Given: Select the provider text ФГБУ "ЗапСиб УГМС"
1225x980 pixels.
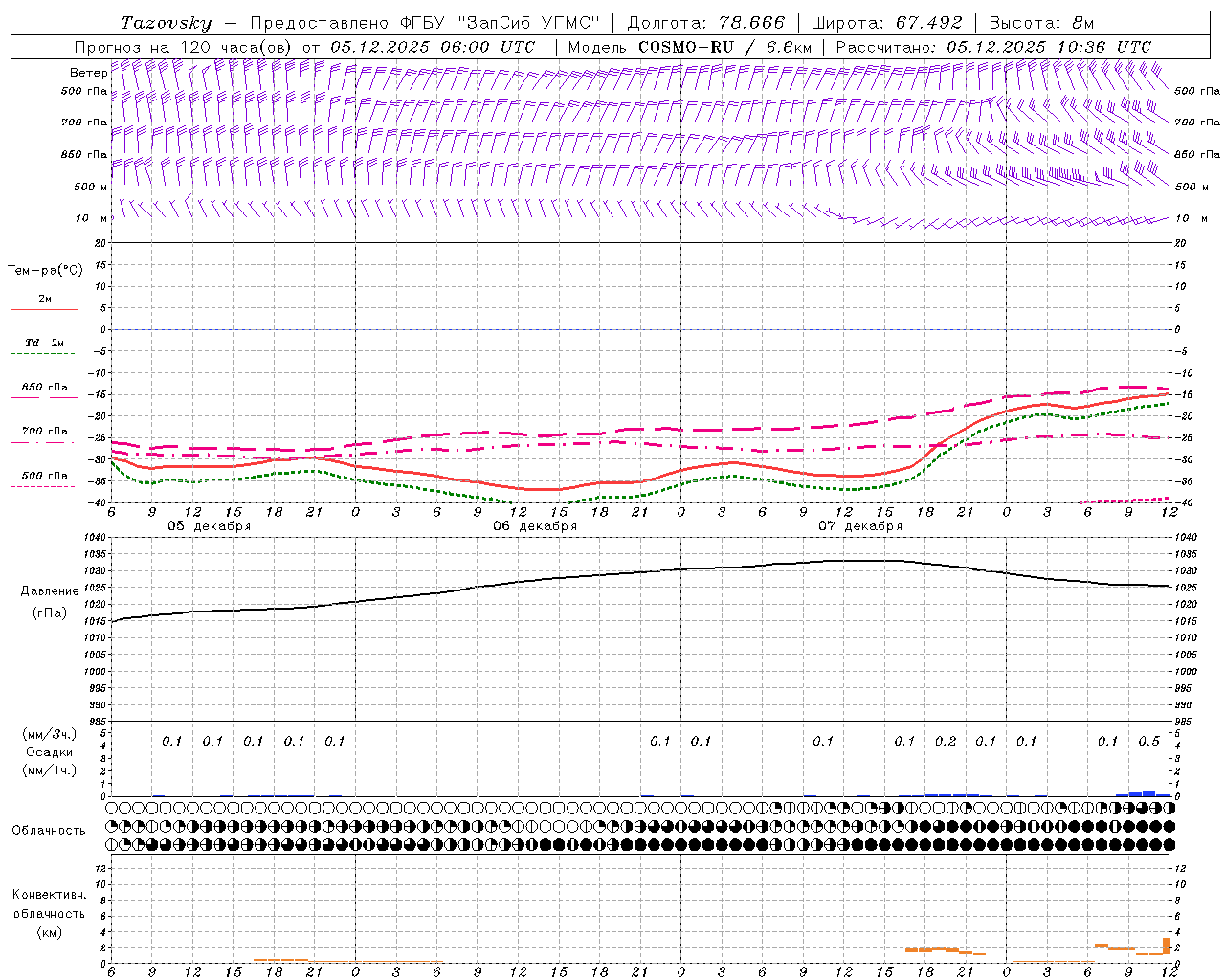Looking at the screenshot, I should coord(500,23).
